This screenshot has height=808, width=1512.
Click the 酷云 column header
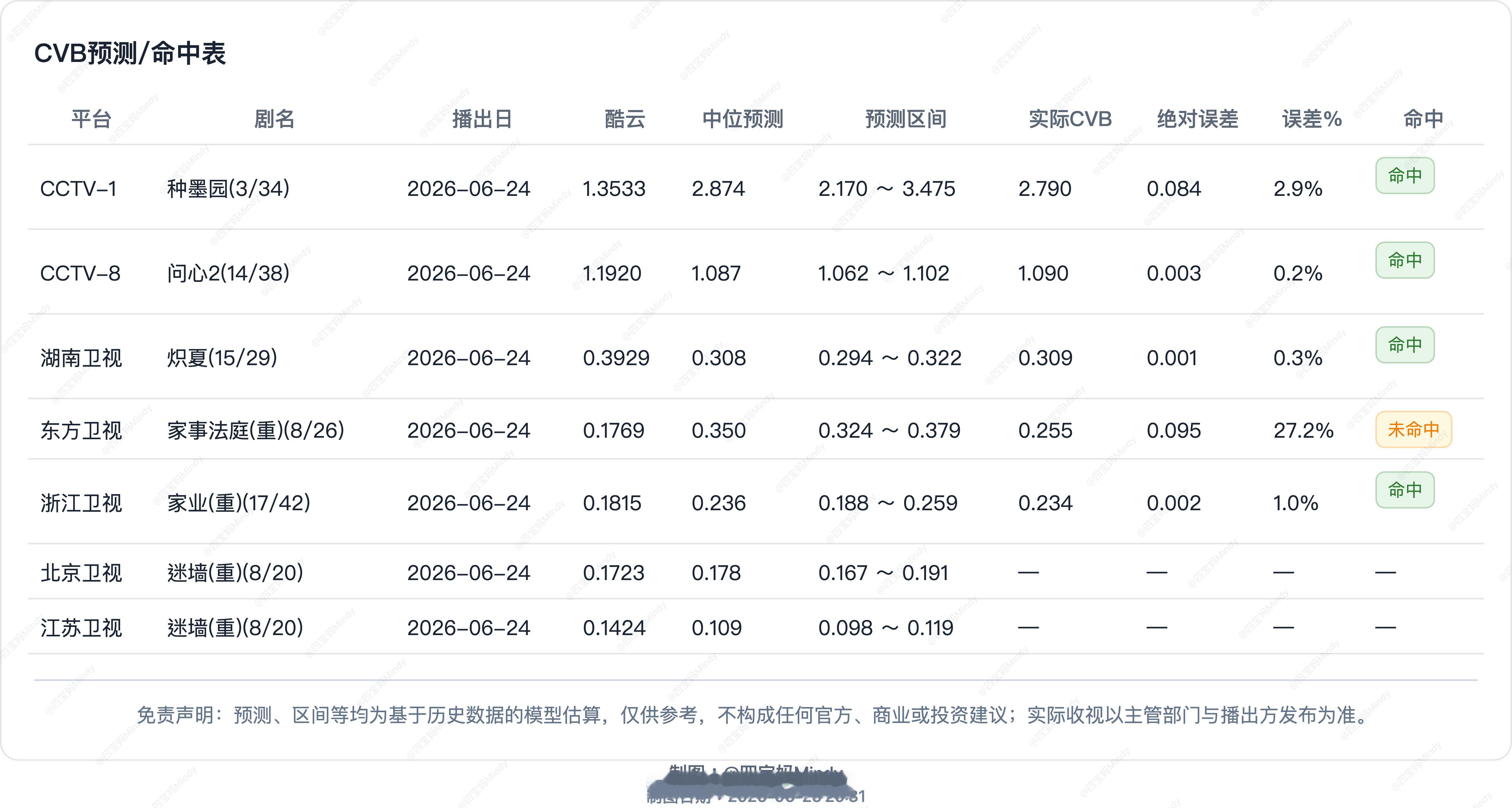(625, 119)
